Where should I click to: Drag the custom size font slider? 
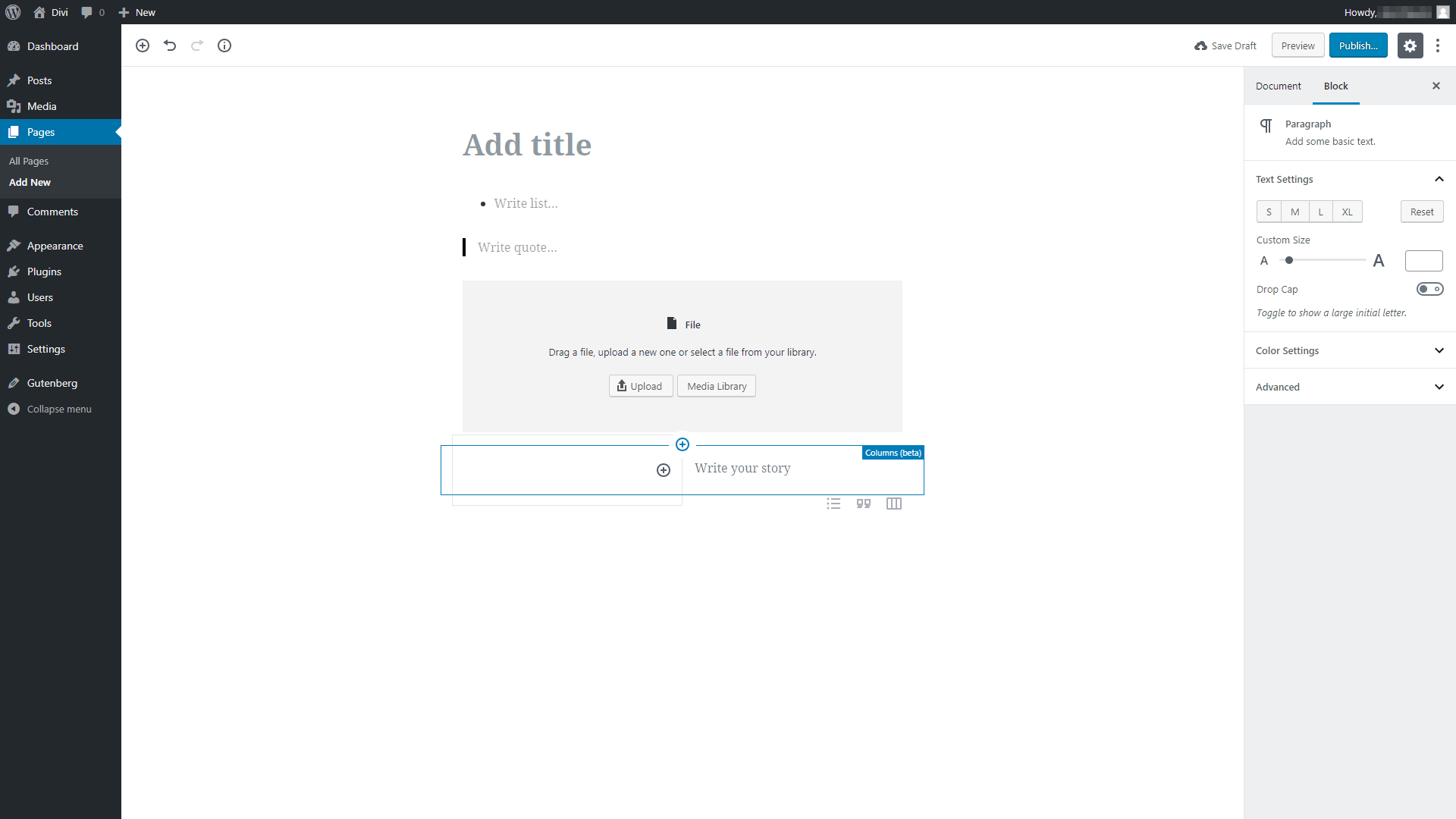[x=1289, y=260]
